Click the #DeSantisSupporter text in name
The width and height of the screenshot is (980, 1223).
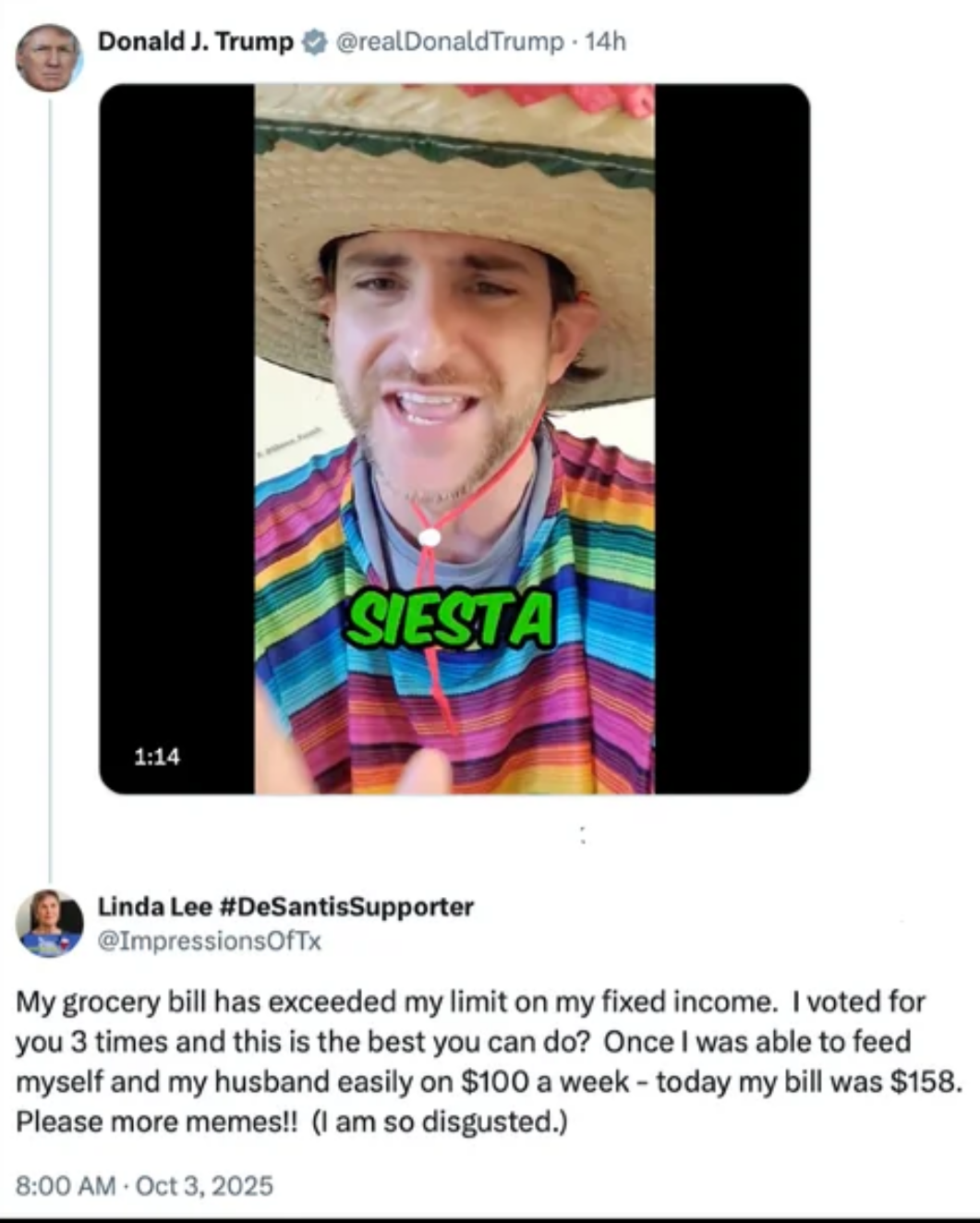(x=347, y=907)
